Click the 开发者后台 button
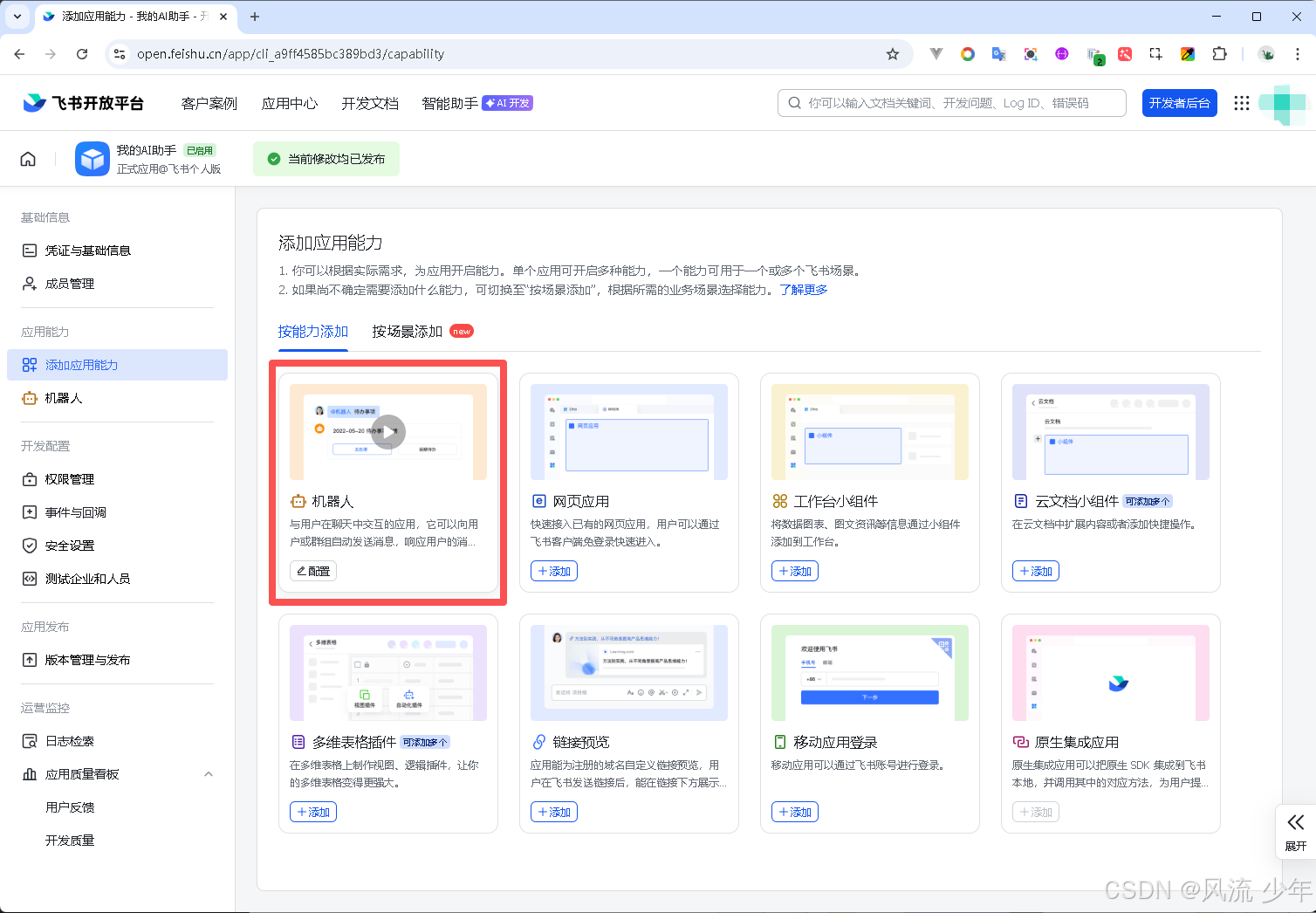1316x913 pixels. pos(1179,103)
